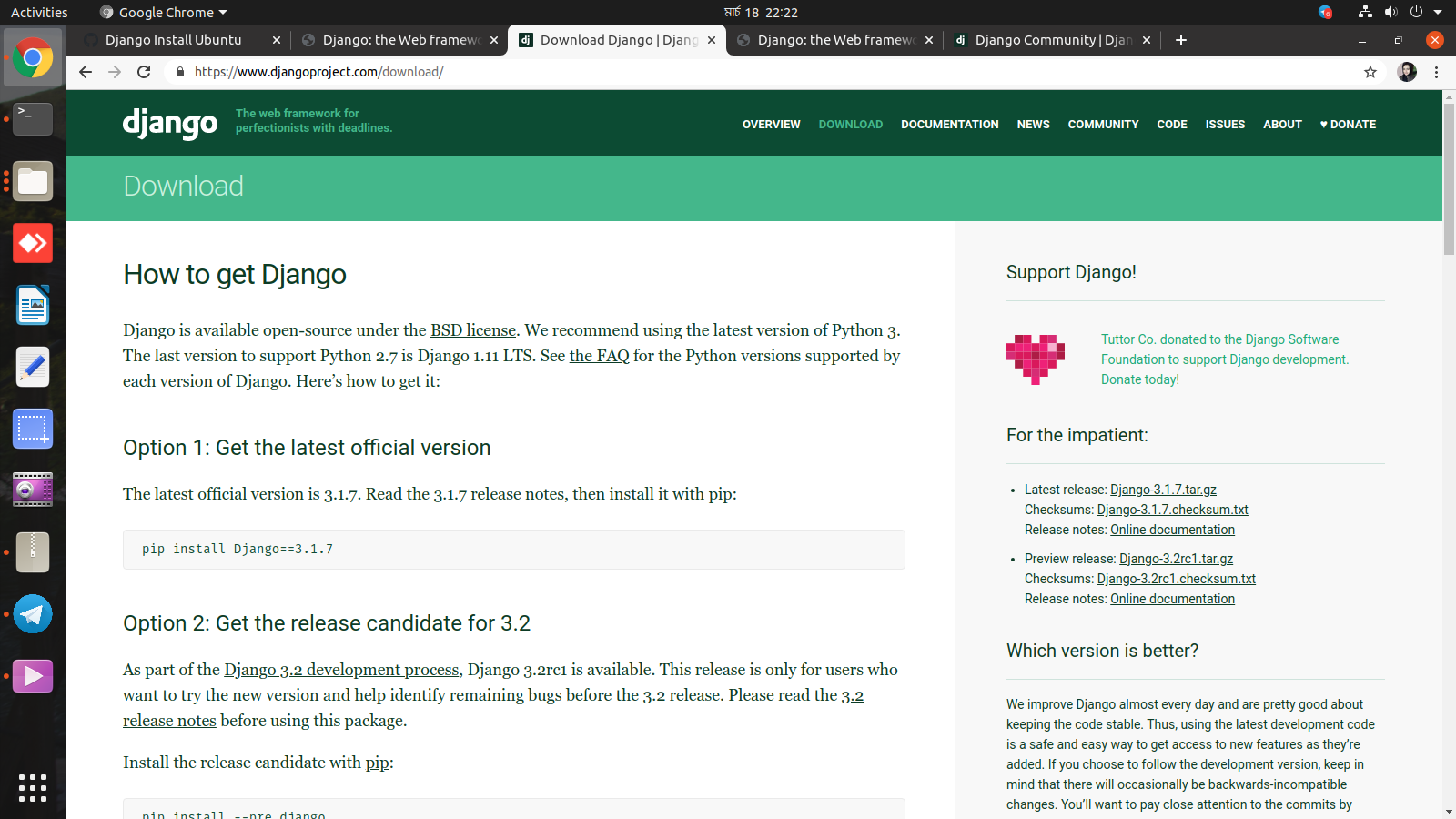Bookmark this page with the star icon
Screen dimensions: 1456x819
tap(1370, 72)
